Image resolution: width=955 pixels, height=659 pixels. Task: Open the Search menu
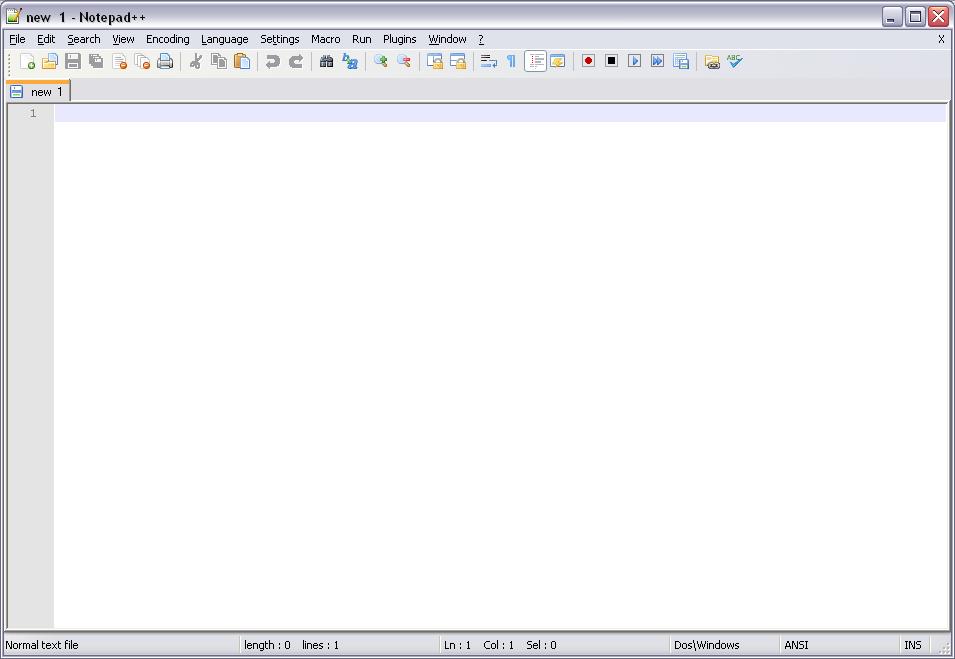pyautogui.click(x=83, y=39)
